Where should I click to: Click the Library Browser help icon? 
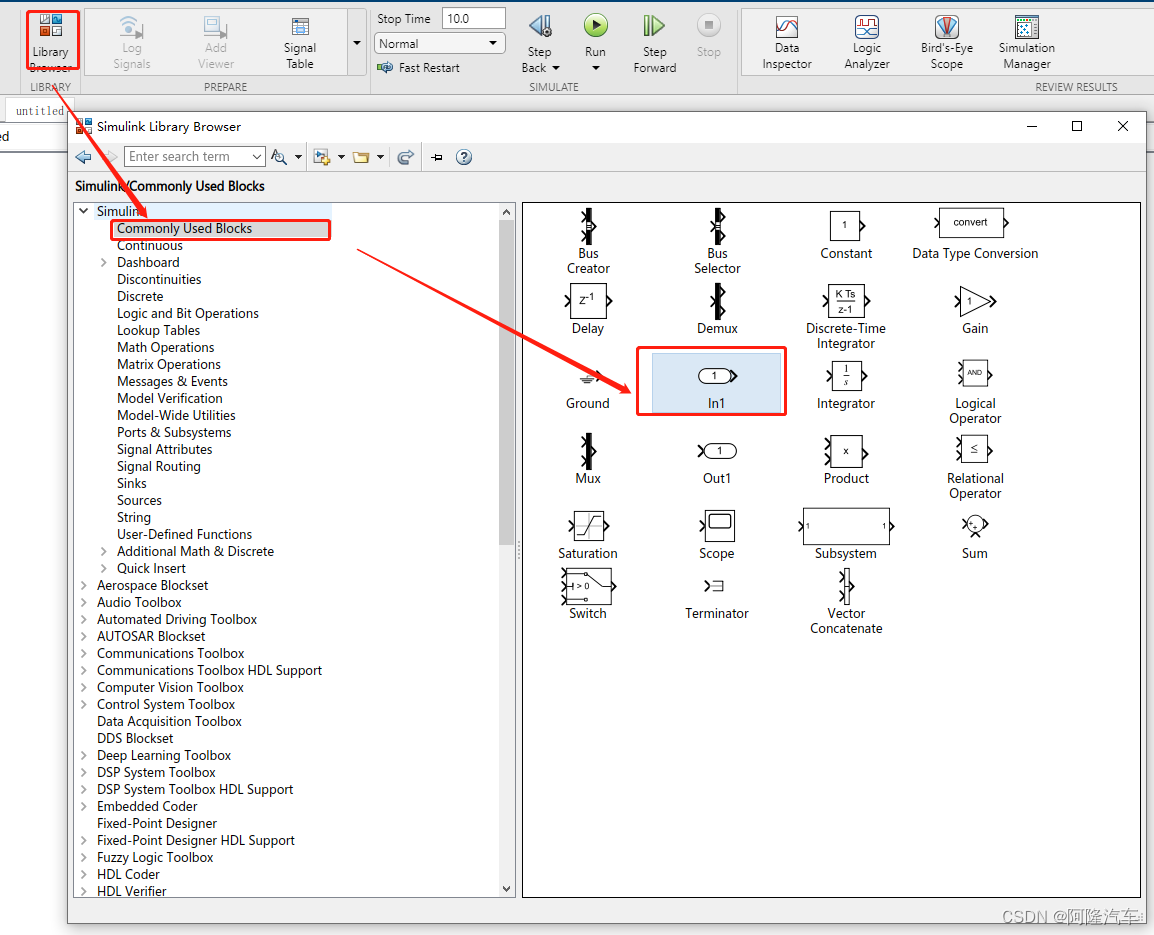(464, 157)
